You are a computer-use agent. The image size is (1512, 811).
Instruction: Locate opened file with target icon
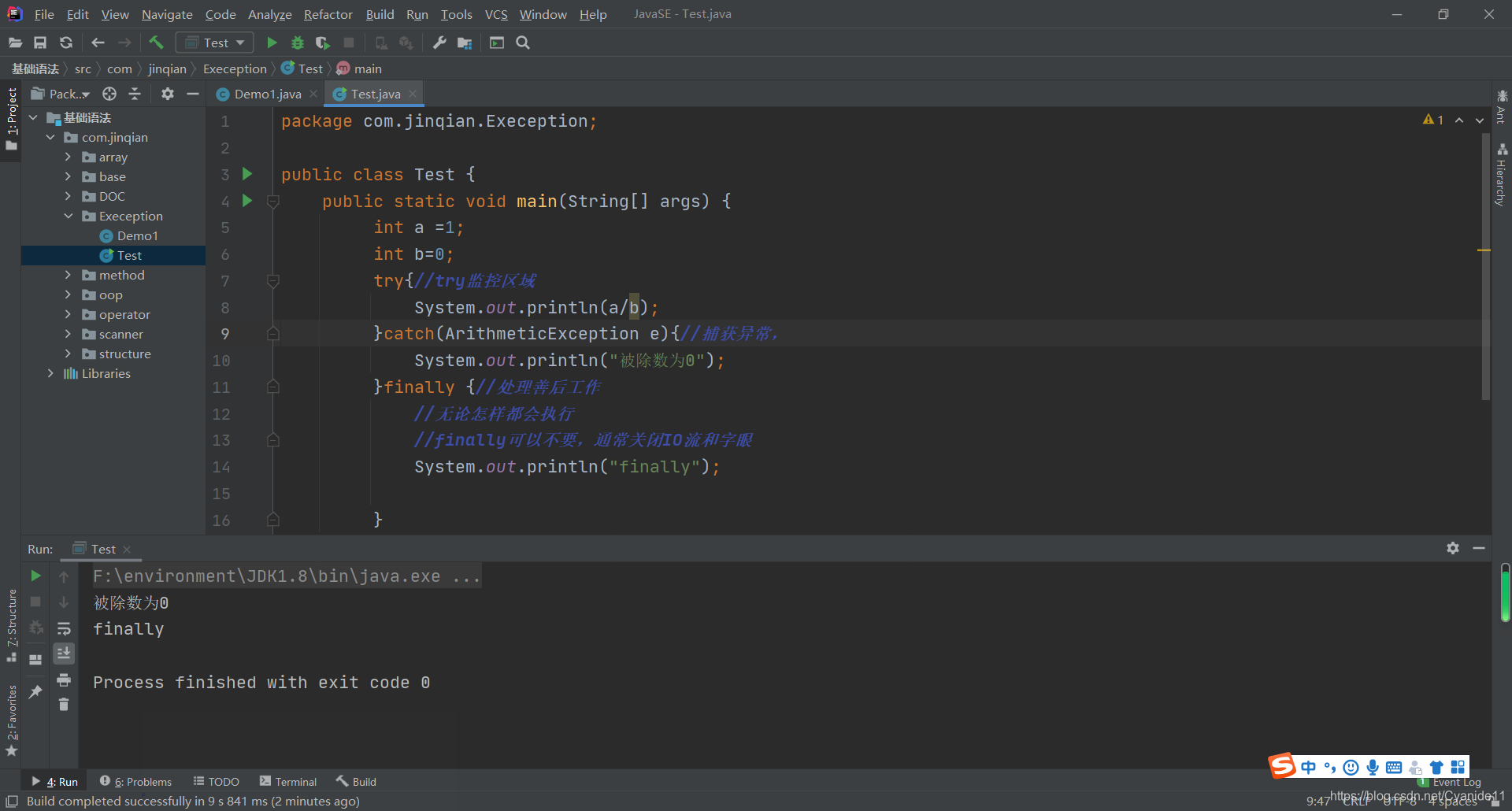(109, 94)
